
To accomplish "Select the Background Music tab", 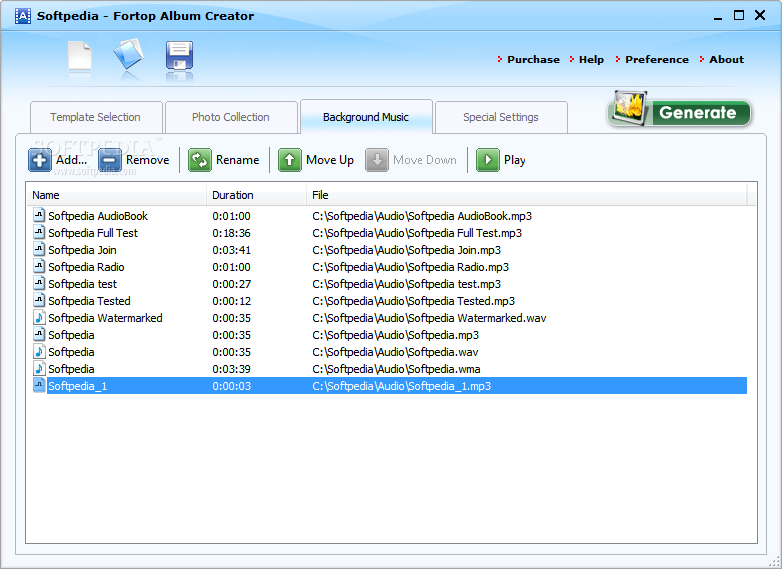I will [366, 117].
